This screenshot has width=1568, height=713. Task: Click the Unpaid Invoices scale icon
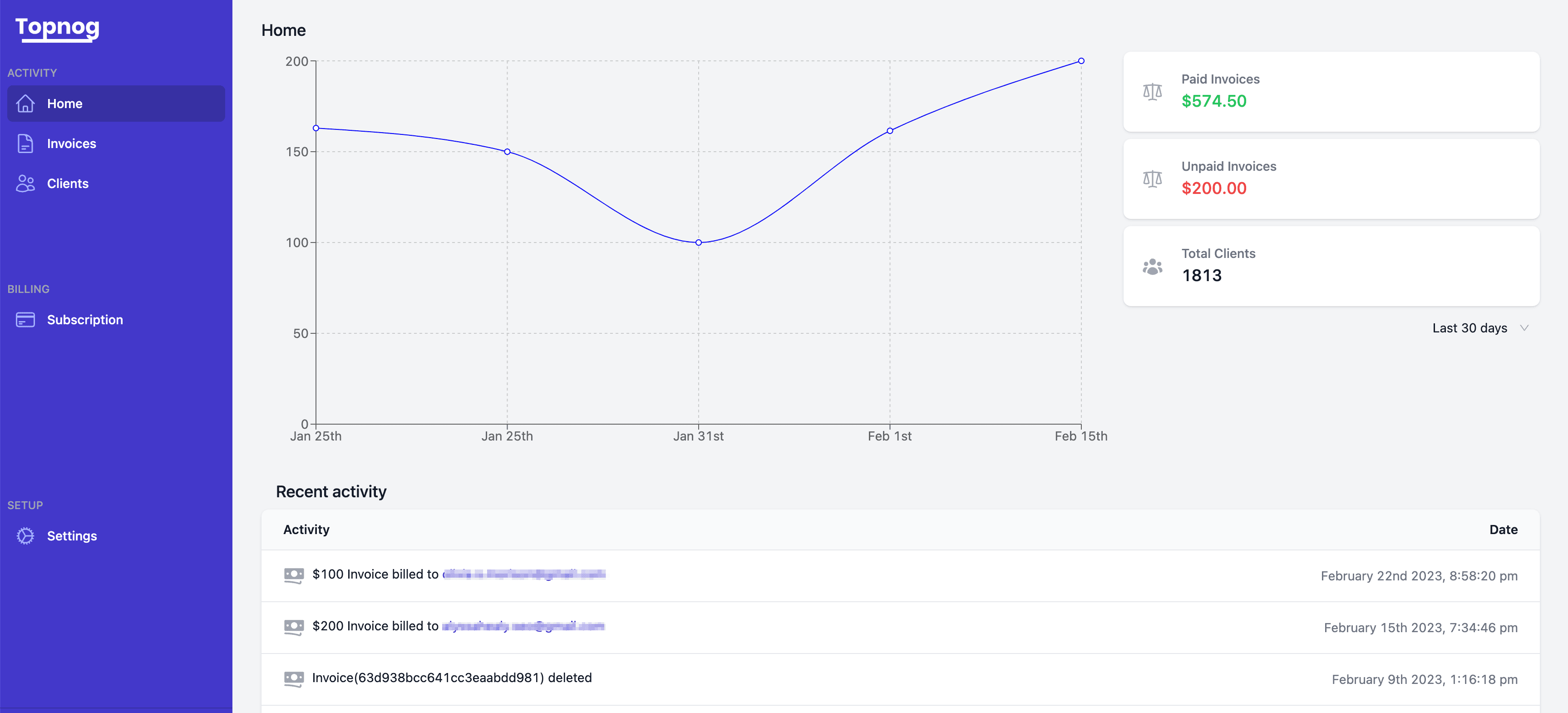pyautogui.click(x=1152, y=178)
